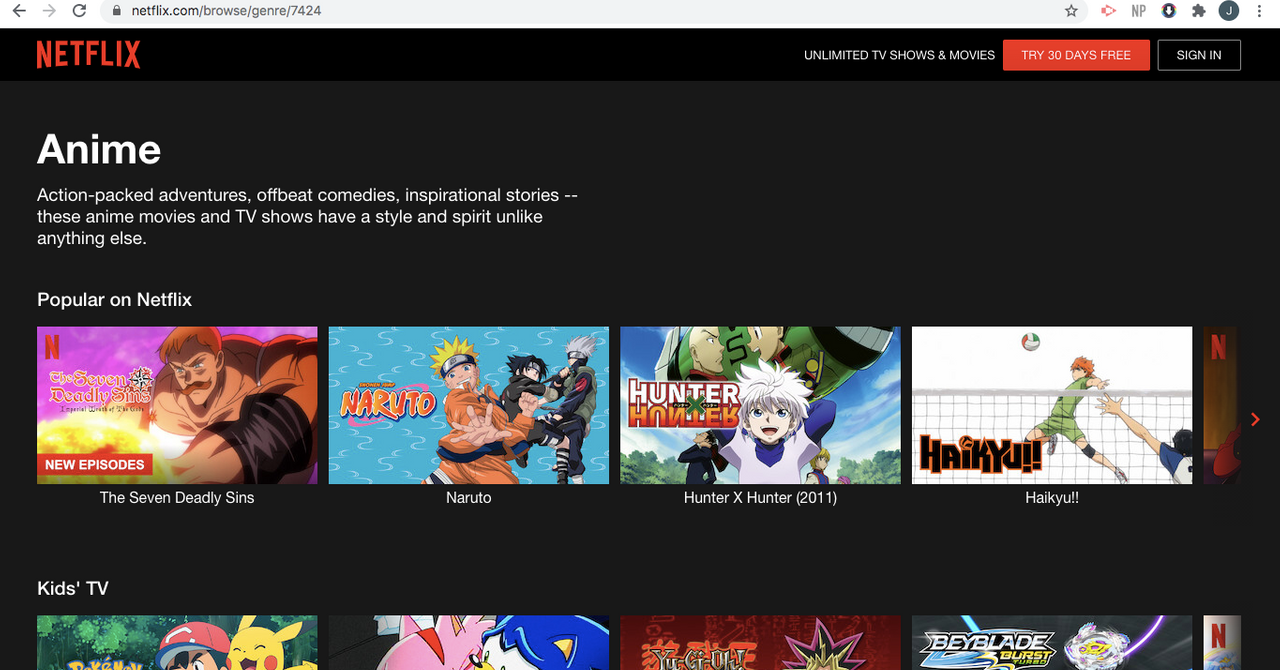Open the three-dot browser menu

[x=1258, y=11]
